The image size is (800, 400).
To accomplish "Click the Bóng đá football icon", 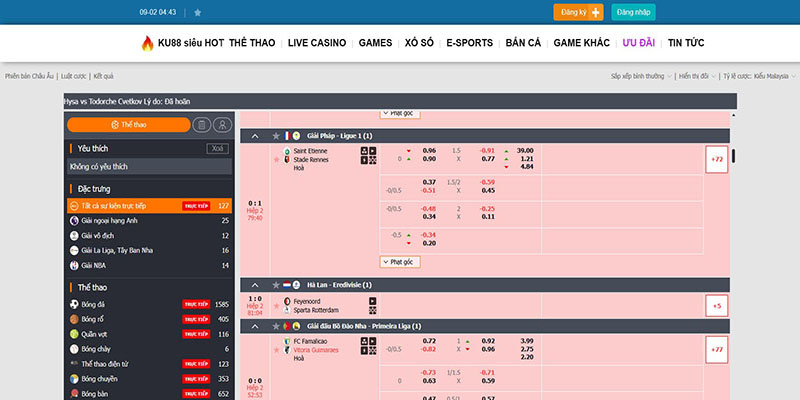I will [74, 304].
